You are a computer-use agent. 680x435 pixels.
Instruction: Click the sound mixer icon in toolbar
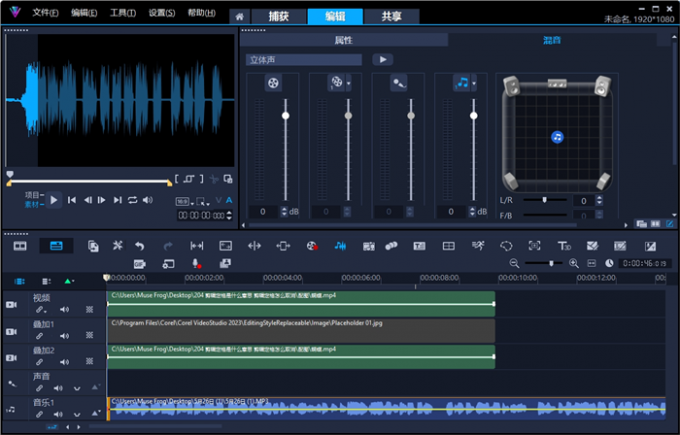point(340,246)
